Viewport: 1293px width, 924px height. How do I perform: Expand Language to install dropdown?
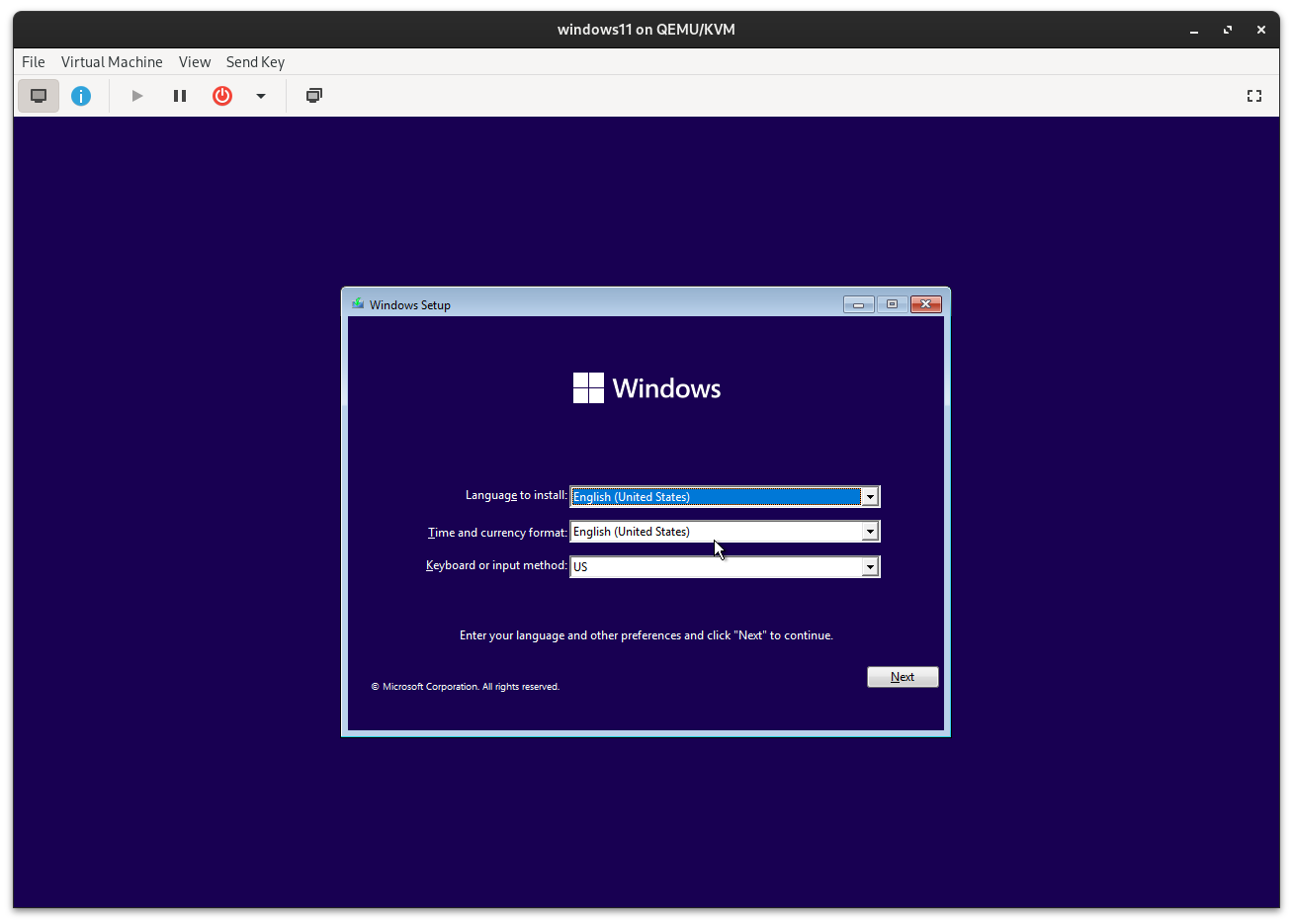870,497
